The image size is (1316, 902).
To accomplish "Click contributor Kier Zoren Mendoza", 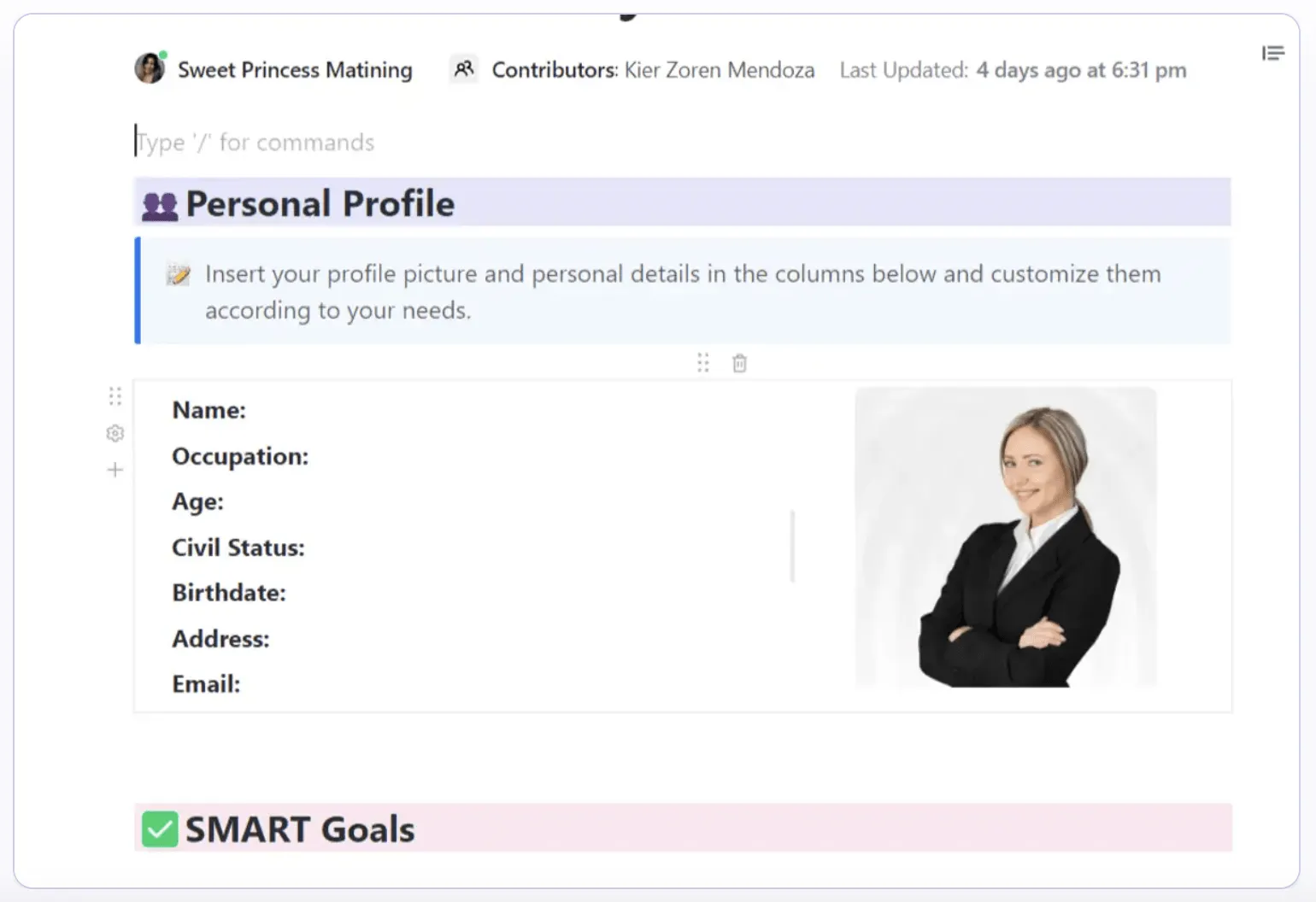I will 720,70.
